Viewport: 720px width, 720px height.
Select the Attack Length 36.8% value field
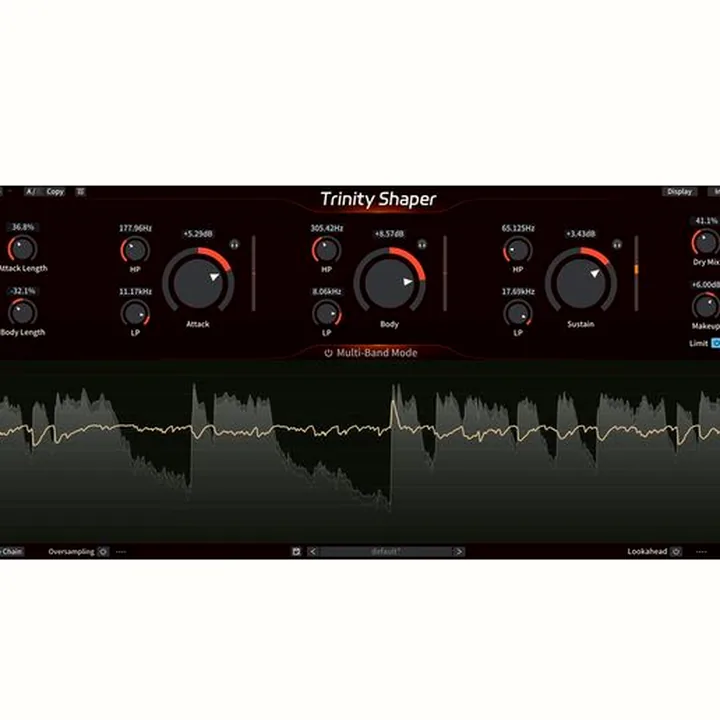click(x=23, y=227)
